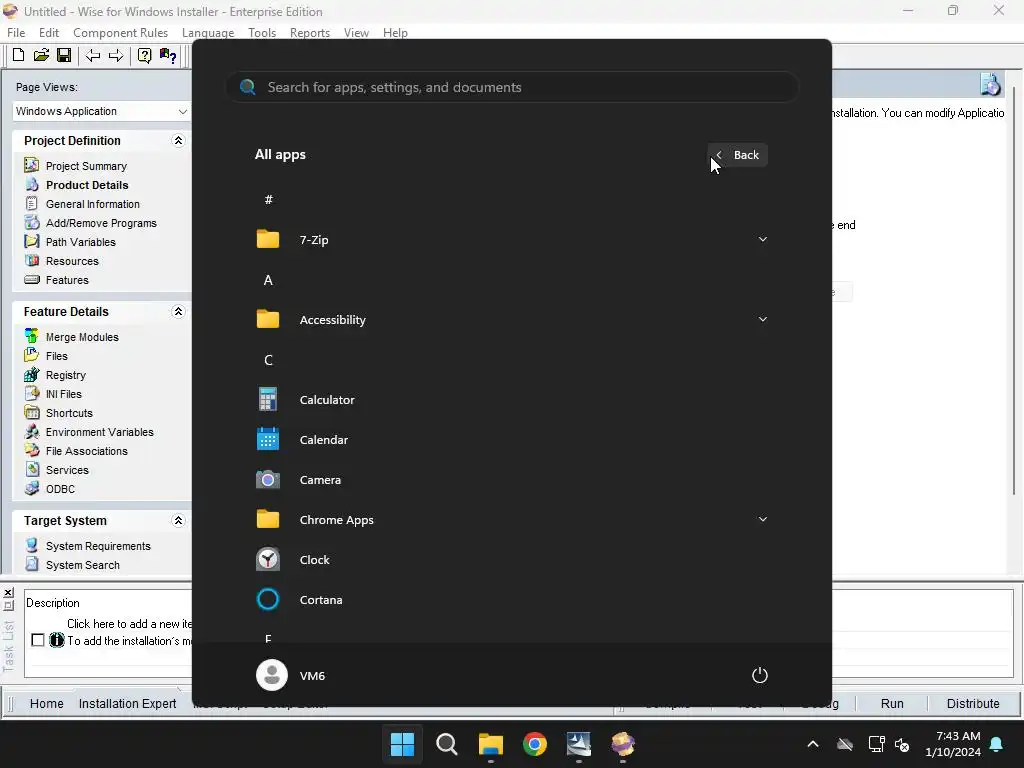The height and width of the screenshot is (768, 1024).
Task: Switch to the Installation Expert tab
Action: coord(127,703)
